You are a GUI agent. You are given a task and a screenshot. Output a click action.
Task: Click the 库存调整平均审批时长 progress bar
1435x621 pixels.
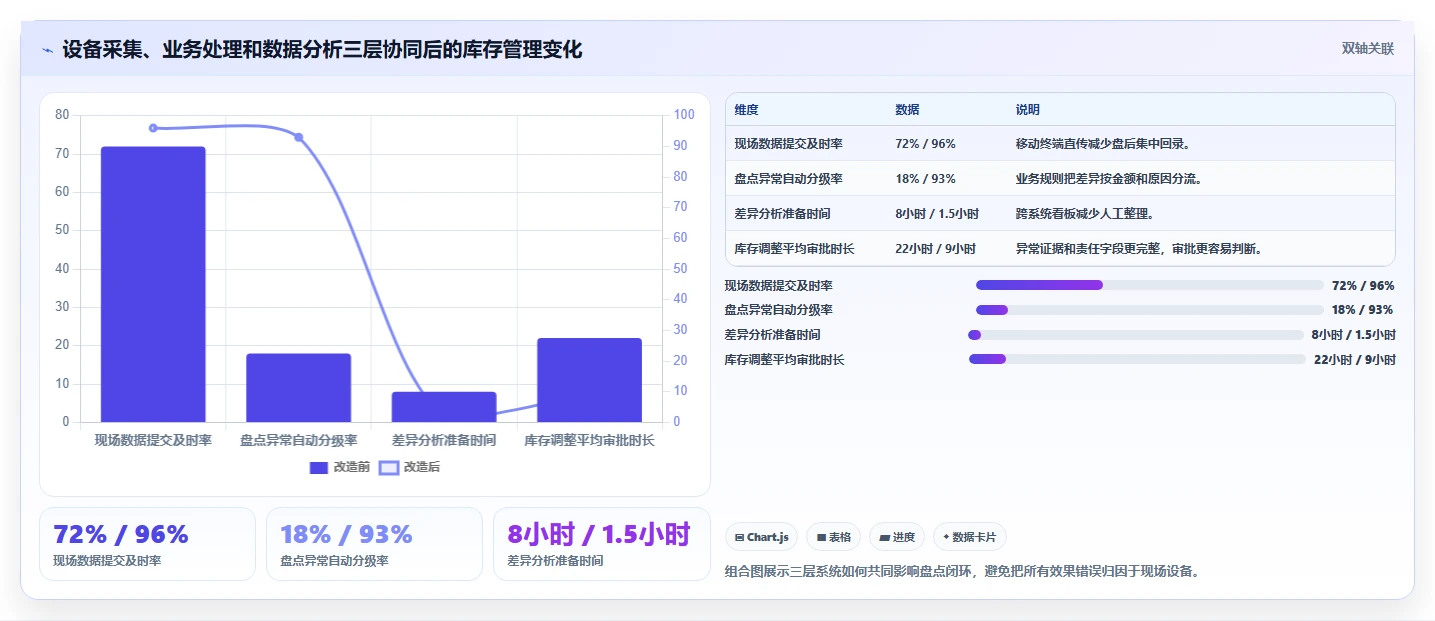coord(1137,359)
